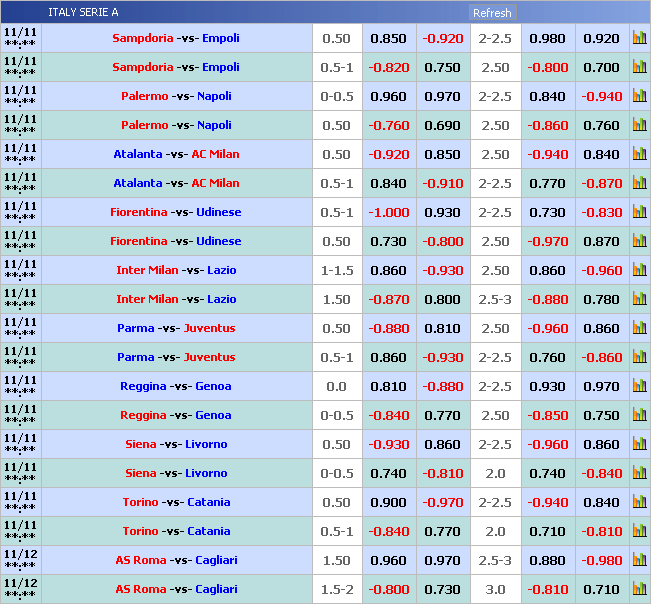The height and width of the screenshot is (604, 651).
Task: Open chart icon for Torino-Catania 0.5-1 row
Action: 639,532
